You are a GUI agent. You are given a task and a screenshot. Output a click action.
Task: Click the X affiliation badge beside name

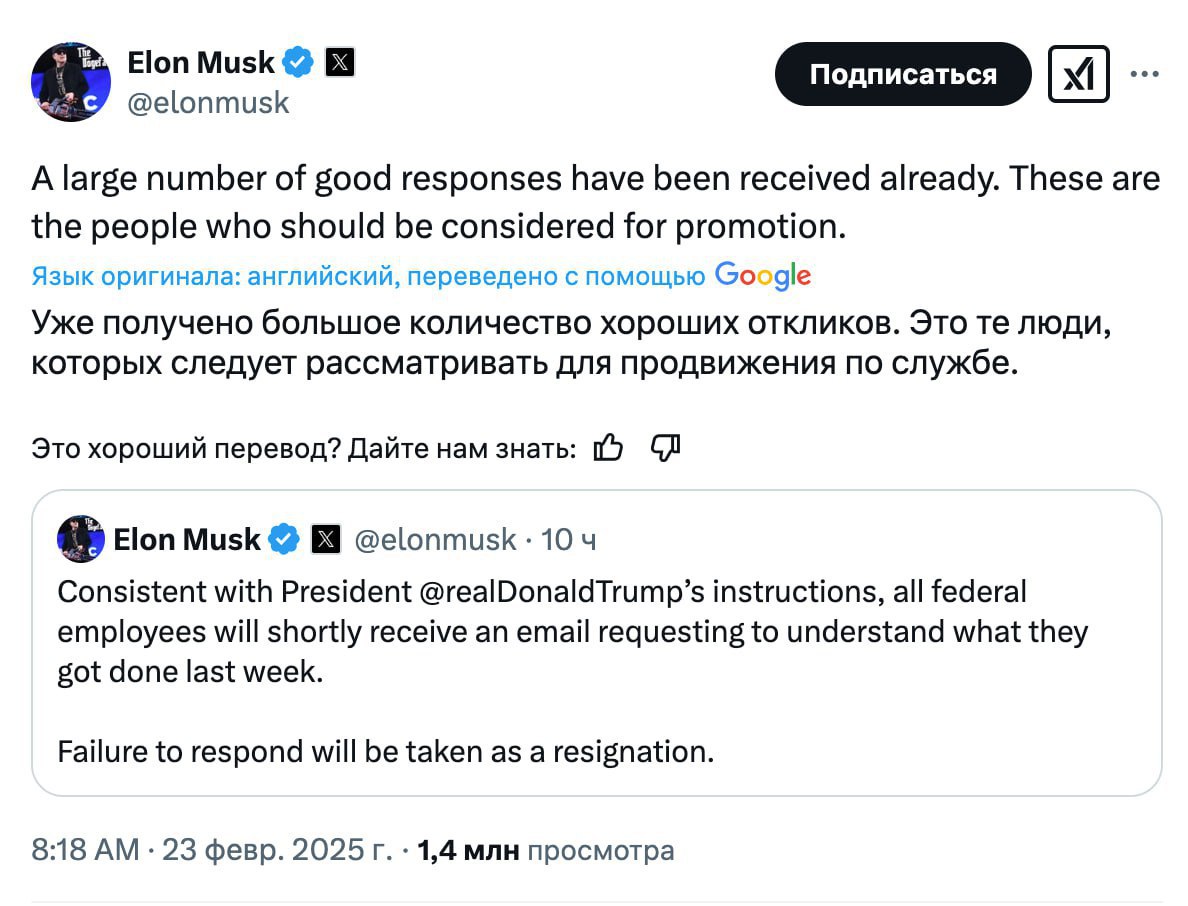click(x=340, y=62)
